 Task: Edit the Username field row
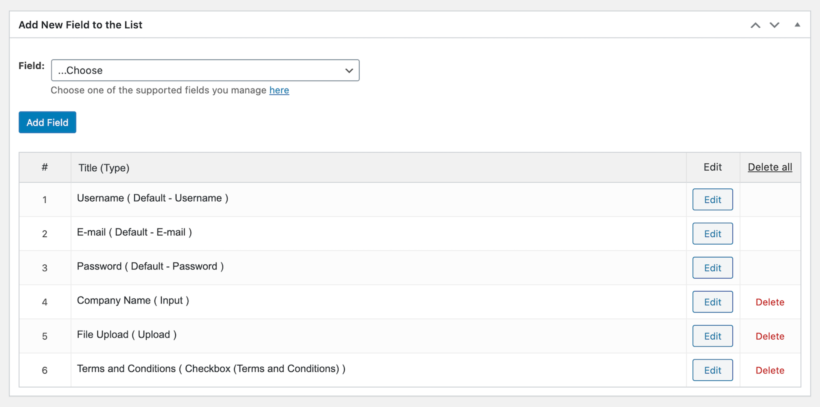coord(712,199)
